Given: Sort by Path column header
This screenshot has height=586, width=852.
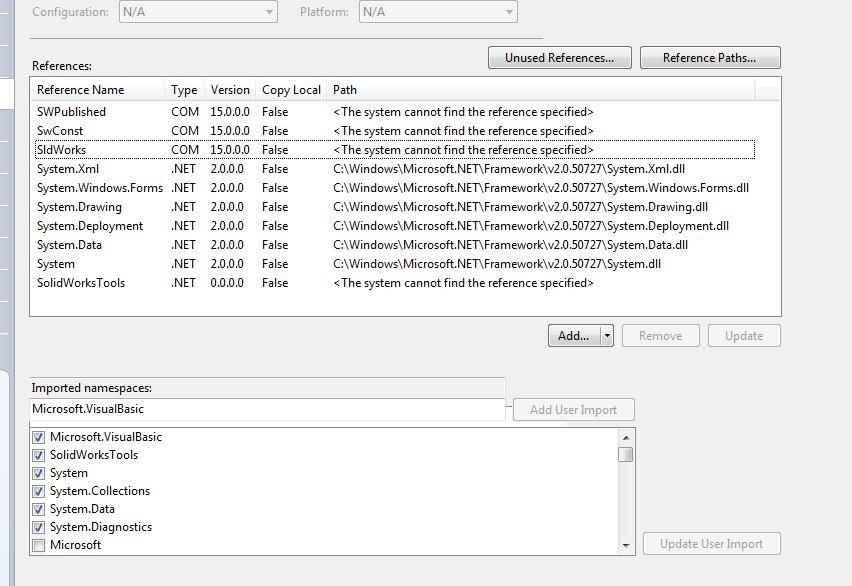Looking at the screenshot, I should pos(541,90).
